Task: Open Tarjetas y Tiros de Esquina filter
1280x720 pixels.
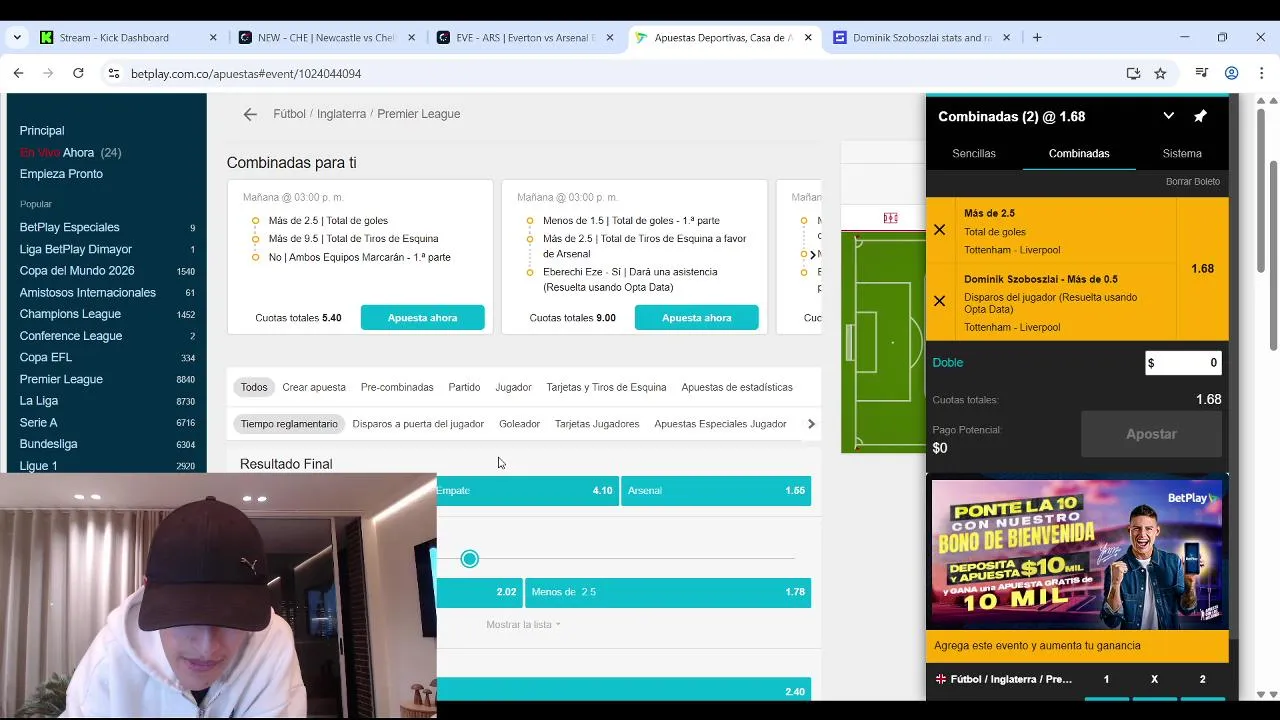Action: [x=606, y=387]
